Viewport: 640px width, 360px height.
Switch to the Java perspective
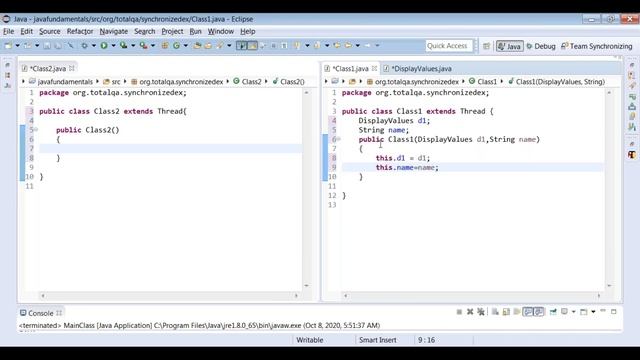[510, 46]
